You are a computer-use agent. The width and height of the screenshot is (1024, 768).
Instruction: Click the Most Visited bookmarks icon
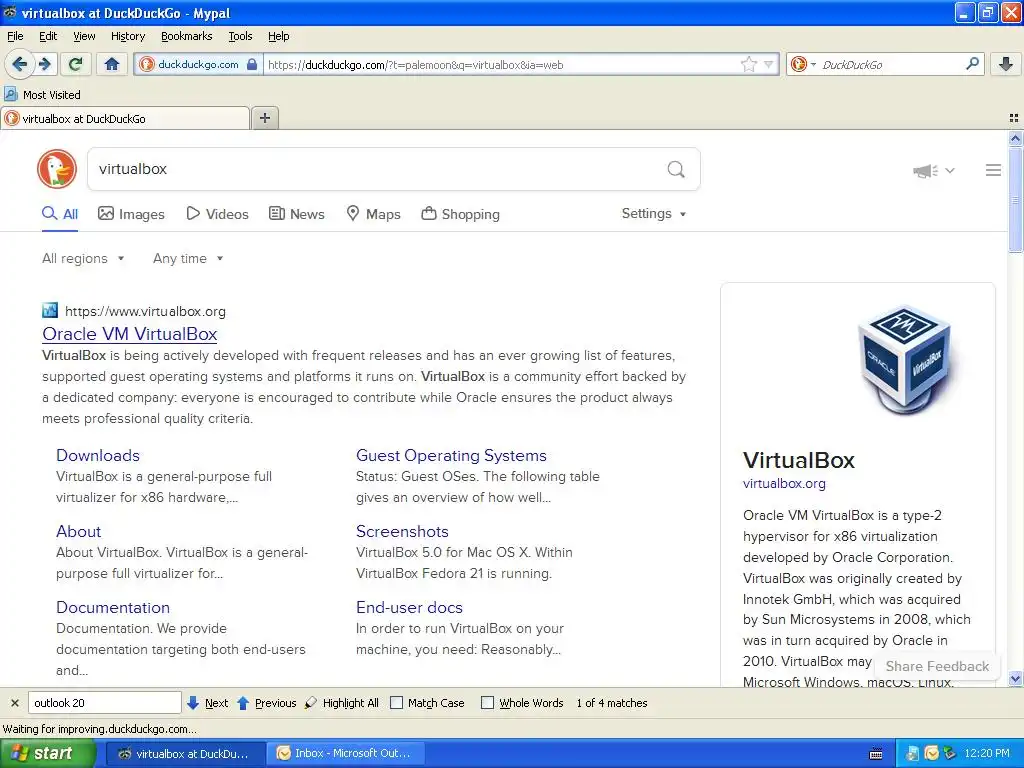10,94
